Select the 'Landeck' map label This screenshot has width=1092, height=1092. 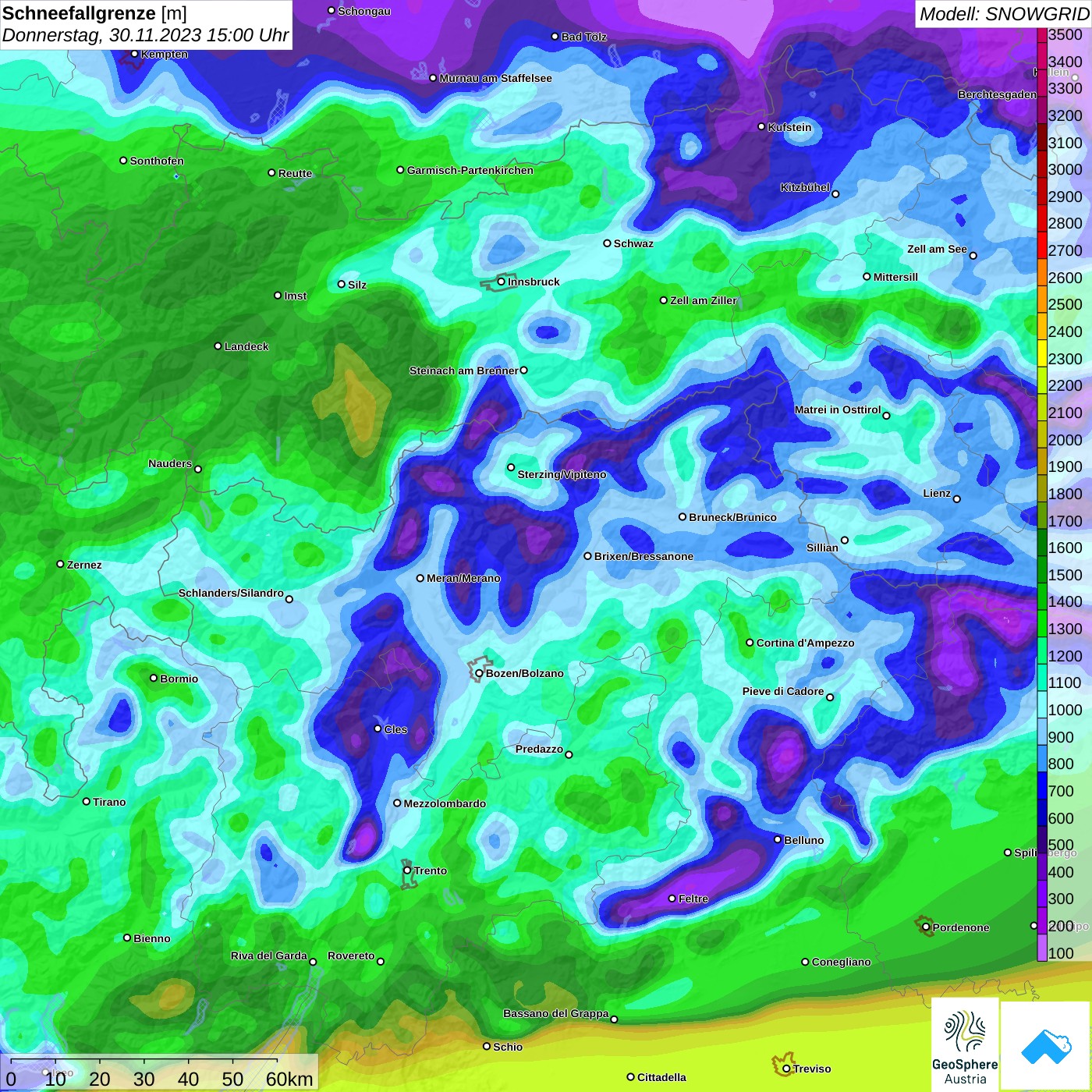coord(246,346)
